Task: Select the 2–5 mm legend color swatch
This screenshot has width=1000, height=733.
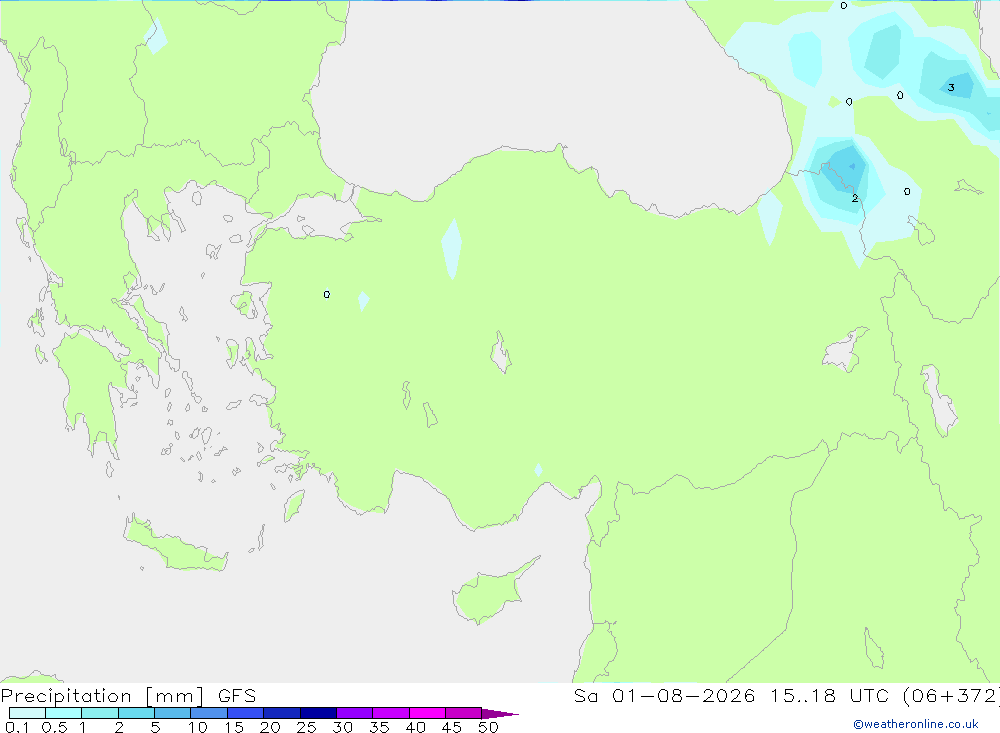Action: click(x=136, y=713)
